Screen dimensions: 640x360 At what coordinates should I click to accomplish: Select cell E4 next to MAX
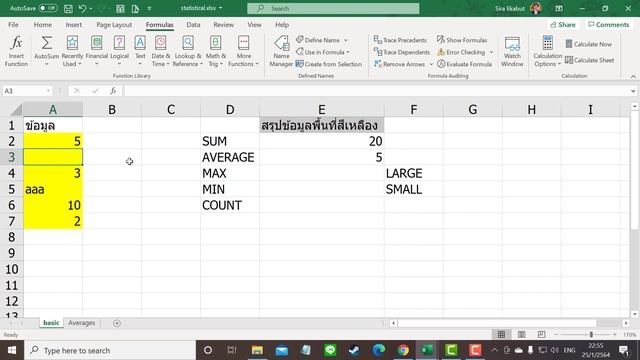322,173
